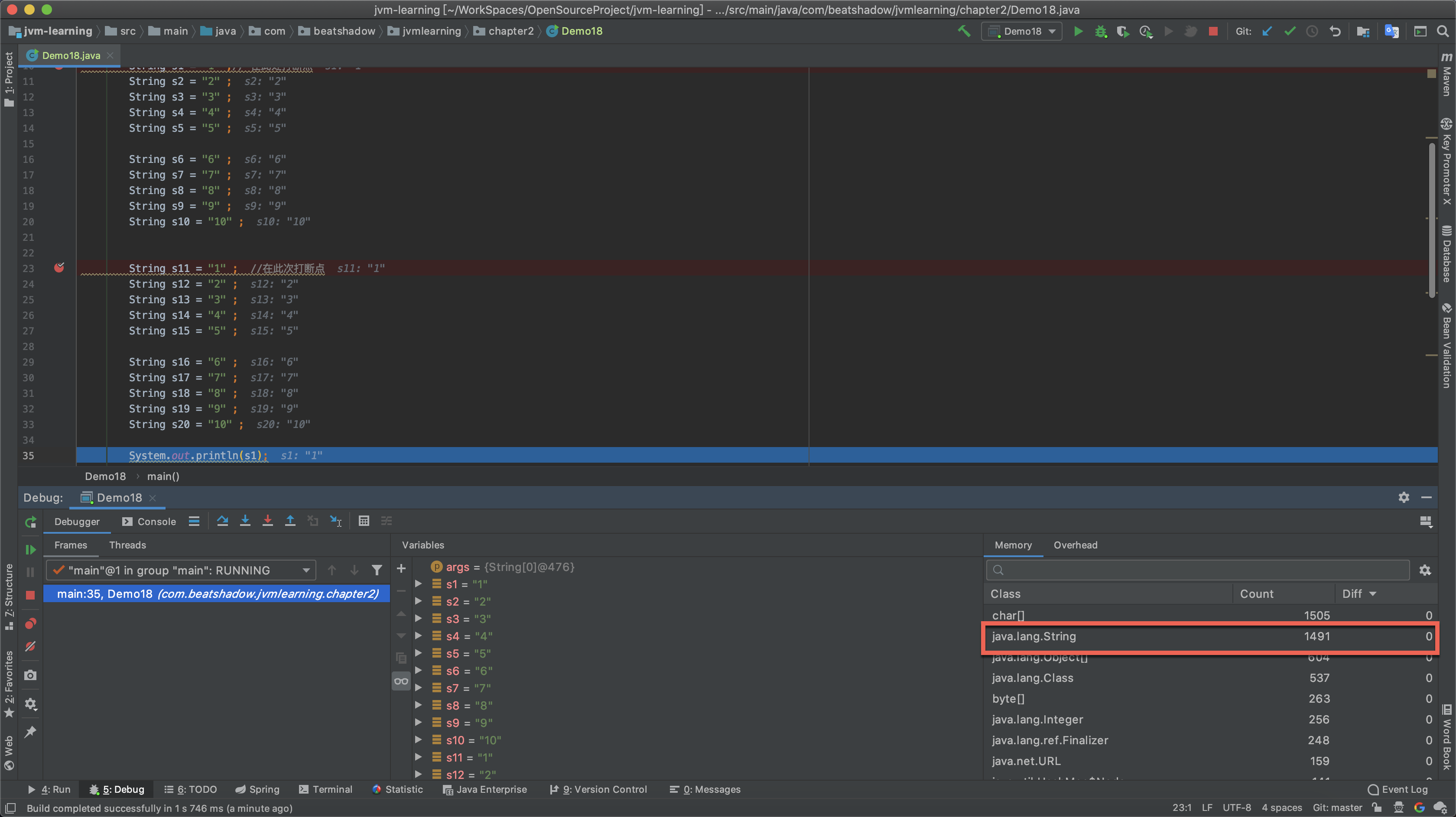Image resolution: width=1456 pixels, height=817 pixels.
Task: Update project from Git blue arrow
Action: pyautogui.click(x=1267, y=31)
